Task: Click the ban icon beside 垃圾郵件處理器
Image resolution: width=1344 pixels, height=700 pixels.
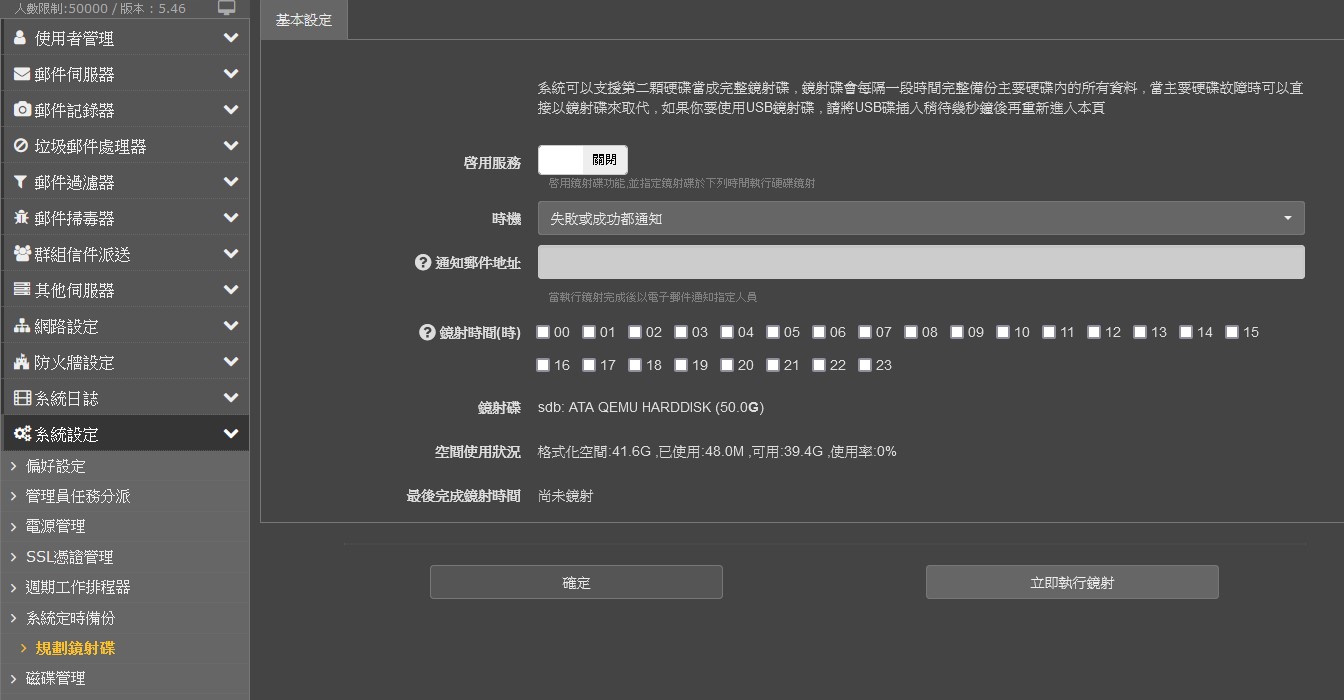Action: tap(21, 146)
